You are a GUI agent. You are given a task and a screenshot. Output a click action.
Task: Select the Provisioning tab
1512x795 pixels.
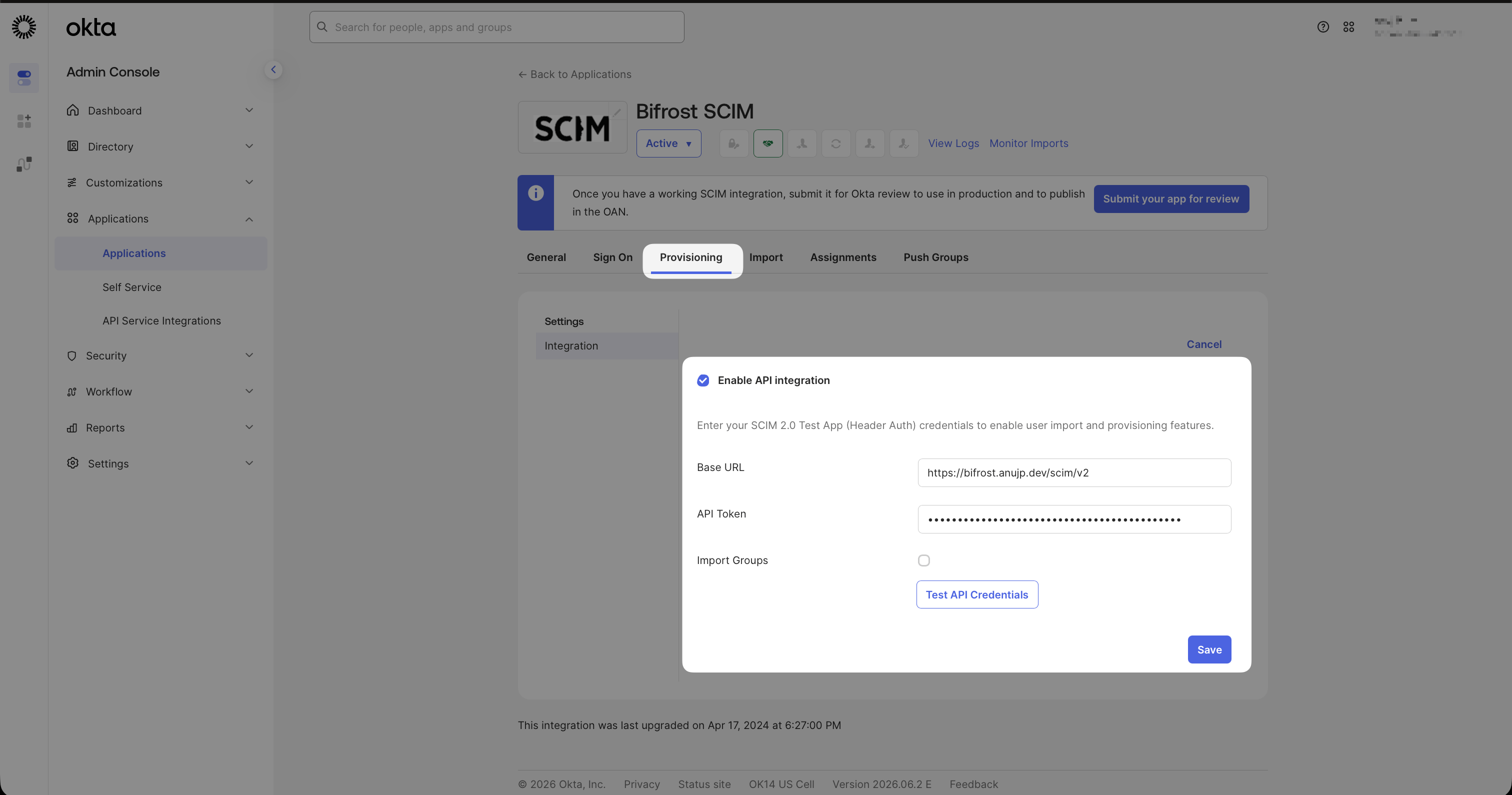coord(691,258)
